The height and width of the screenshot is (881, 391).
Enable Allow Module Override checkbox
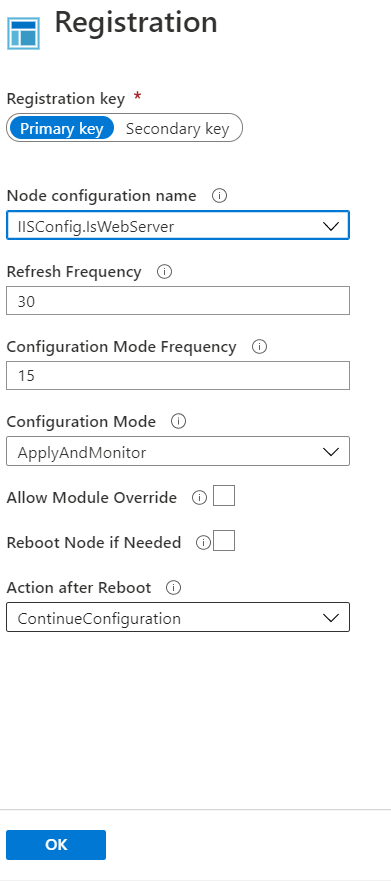point(224,496)
